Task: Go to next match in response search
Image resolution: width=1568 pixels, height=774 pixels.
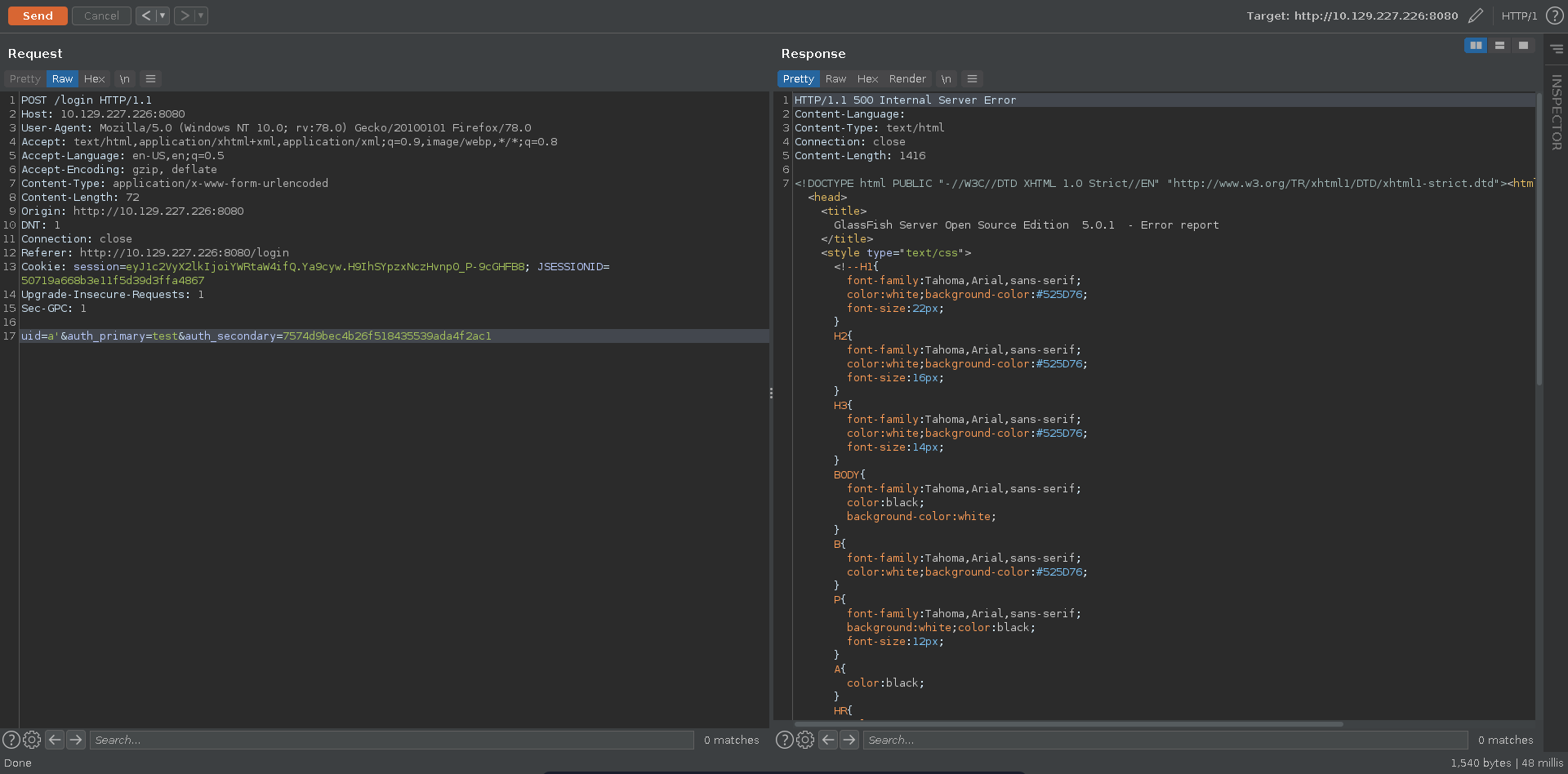Action: pos(849,740)
